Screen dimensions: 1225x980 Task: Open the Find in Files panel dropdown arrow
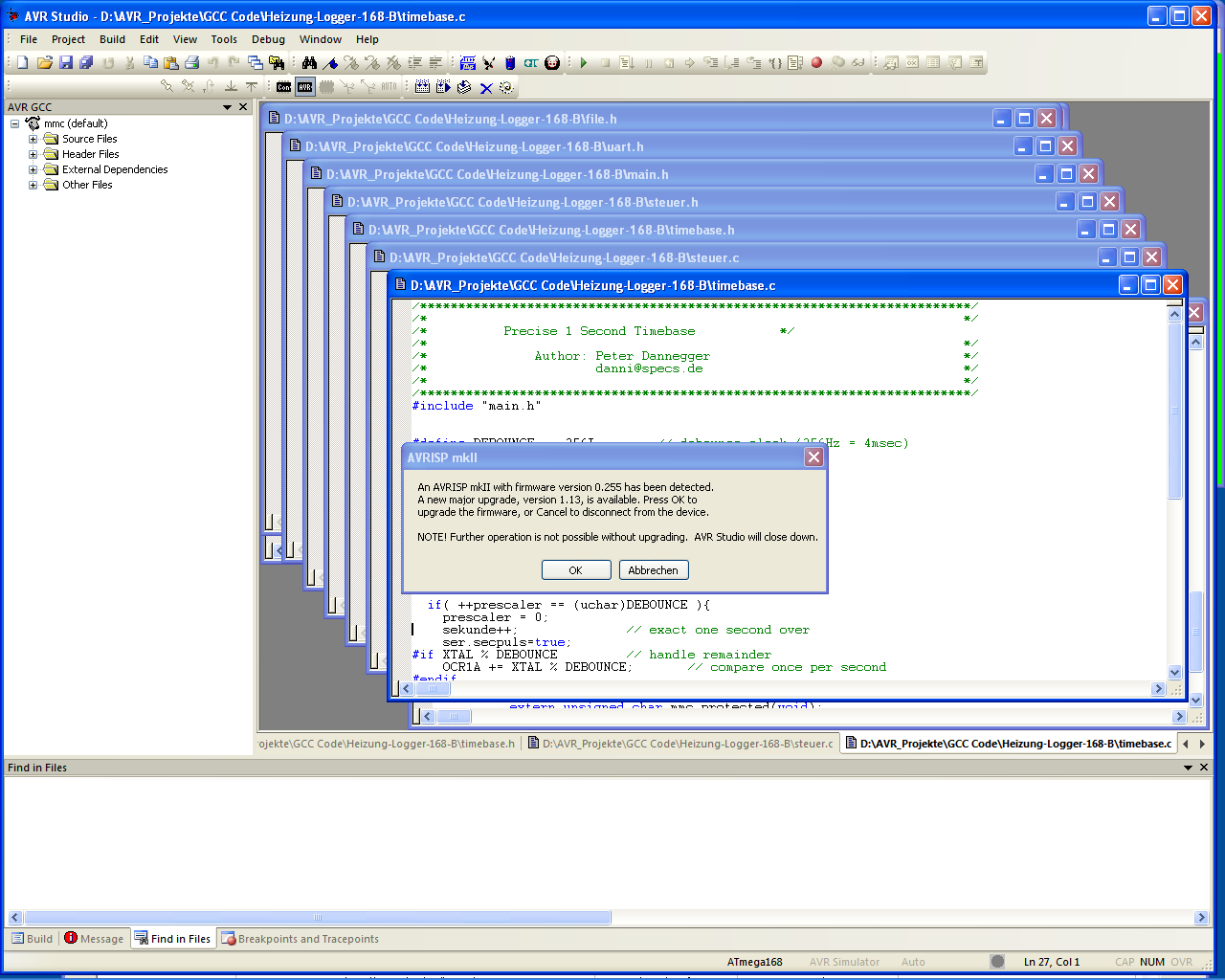click(x=1188, y=768)
